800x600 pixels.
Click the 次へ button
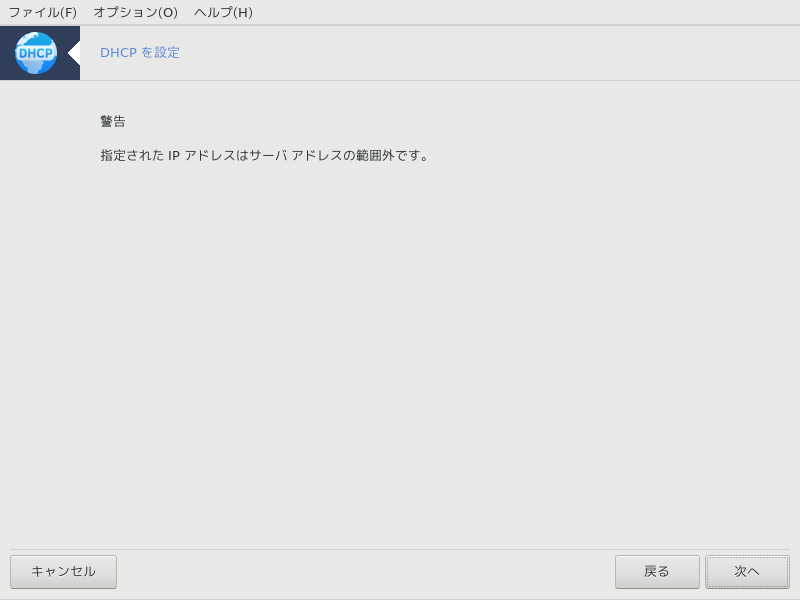pos(747,572)
